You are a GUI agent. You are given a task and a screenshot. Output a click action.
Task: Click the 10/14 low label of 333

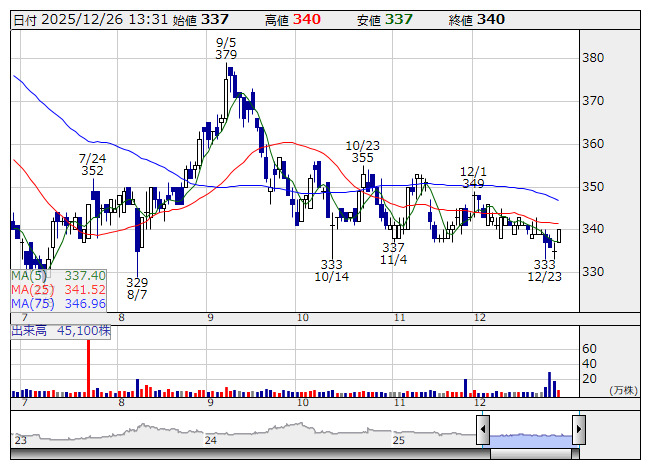pos(332,271)
